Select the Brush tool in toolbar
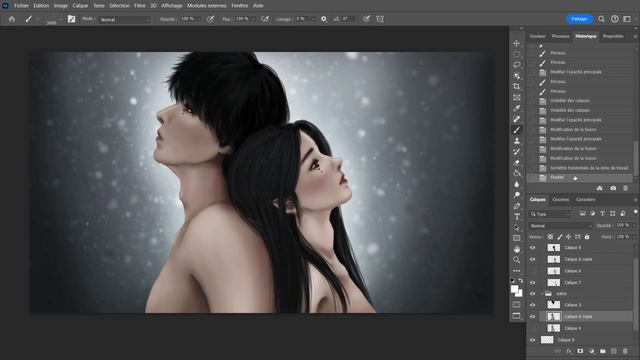 click(x=517, y=130)
